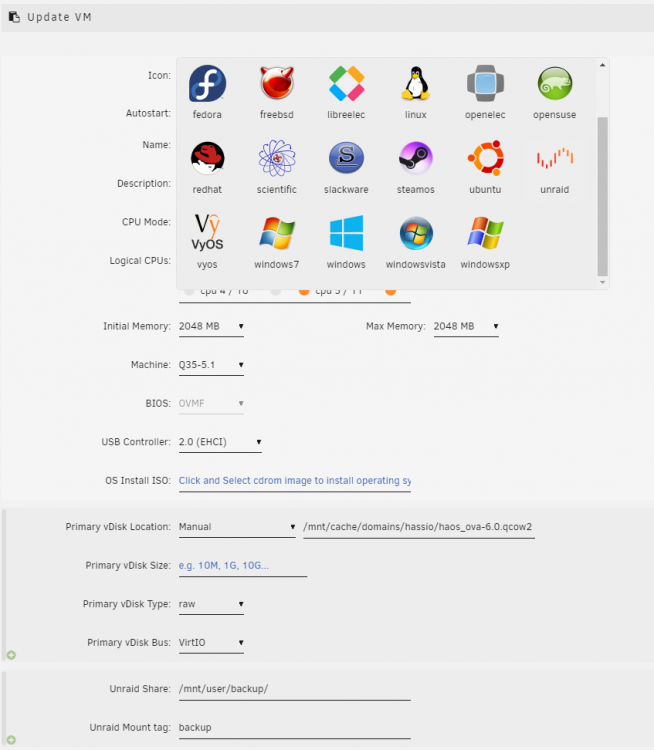Choose the freebsd icon

pos(277,84)
